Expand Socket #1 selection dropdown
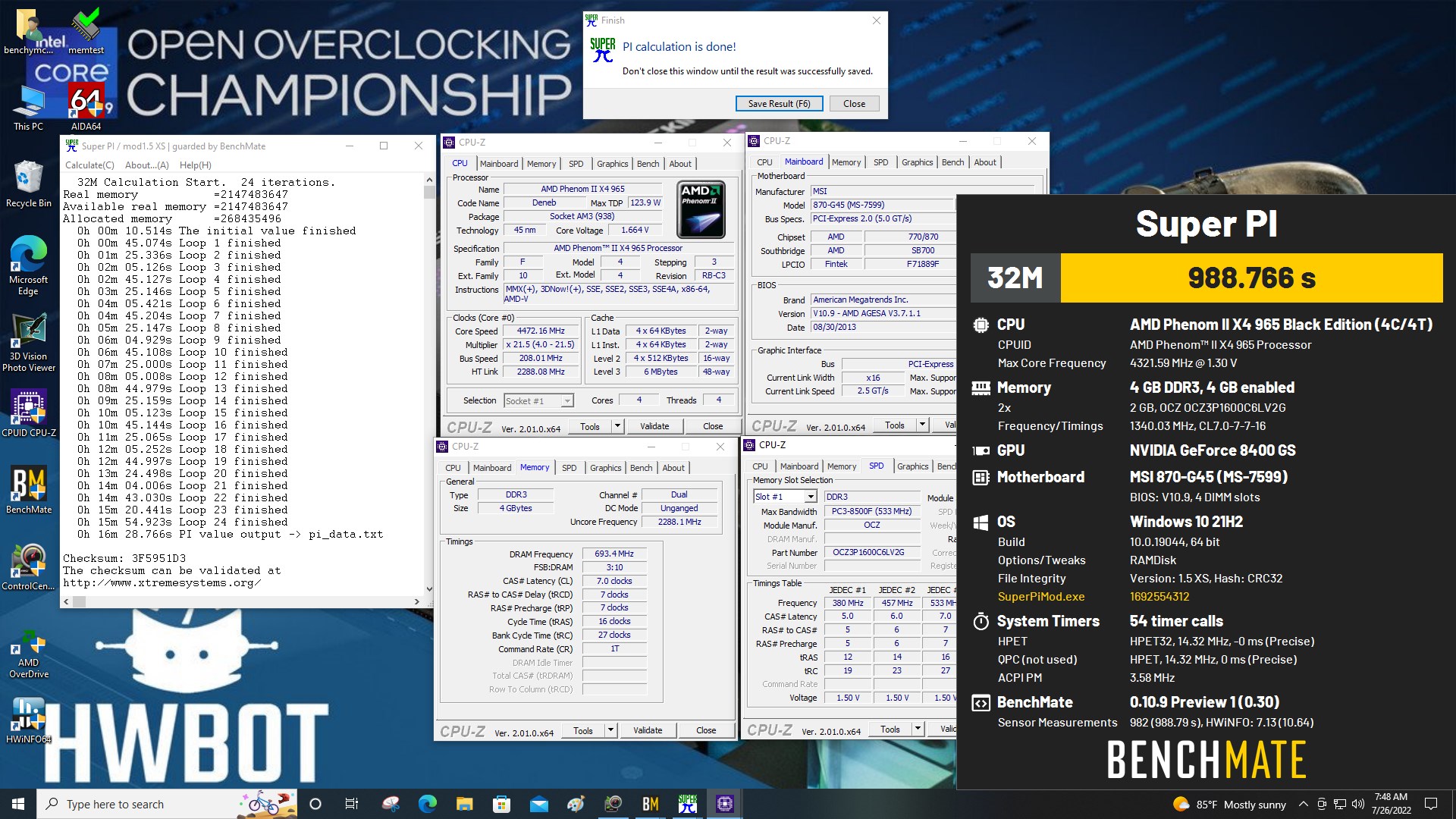This screenshot has height=819, width=1456. pos(566,400)
